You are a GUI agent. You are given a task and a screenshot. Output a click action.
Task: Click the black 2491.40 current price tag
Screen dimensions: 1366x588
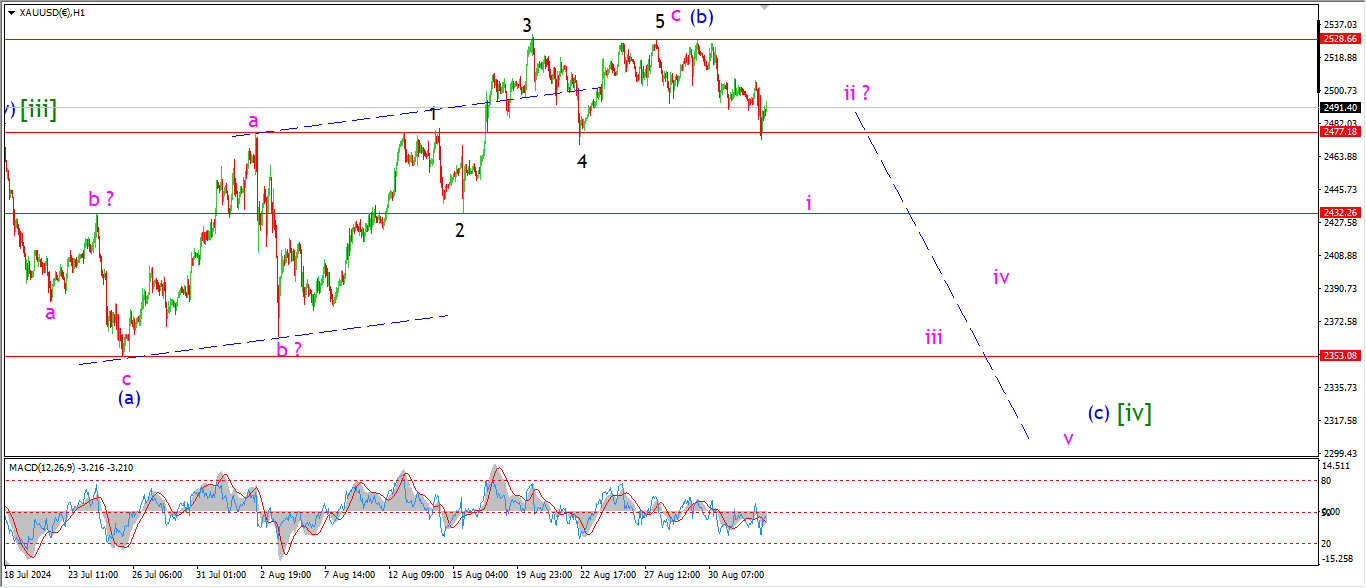click(1339, 108)
